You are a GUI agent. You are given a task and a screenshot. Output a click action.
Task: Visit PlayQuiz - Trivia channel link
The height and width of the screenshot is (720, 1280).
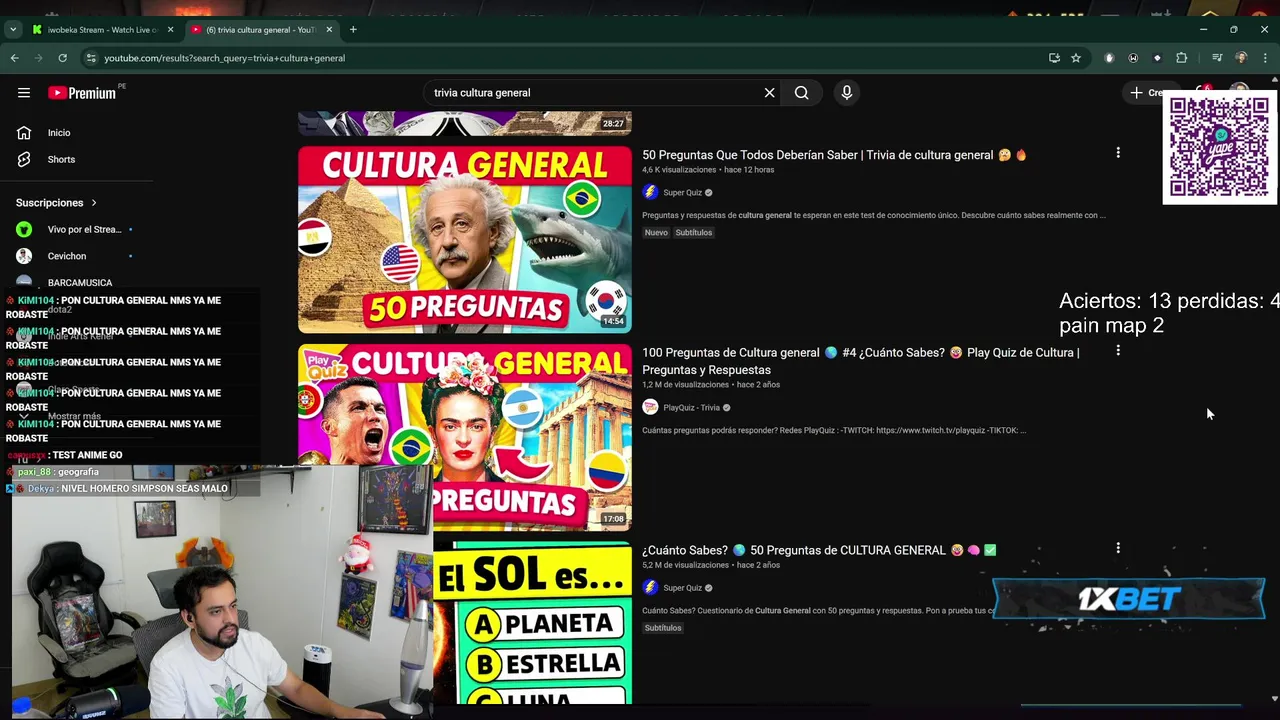point(691,408)
